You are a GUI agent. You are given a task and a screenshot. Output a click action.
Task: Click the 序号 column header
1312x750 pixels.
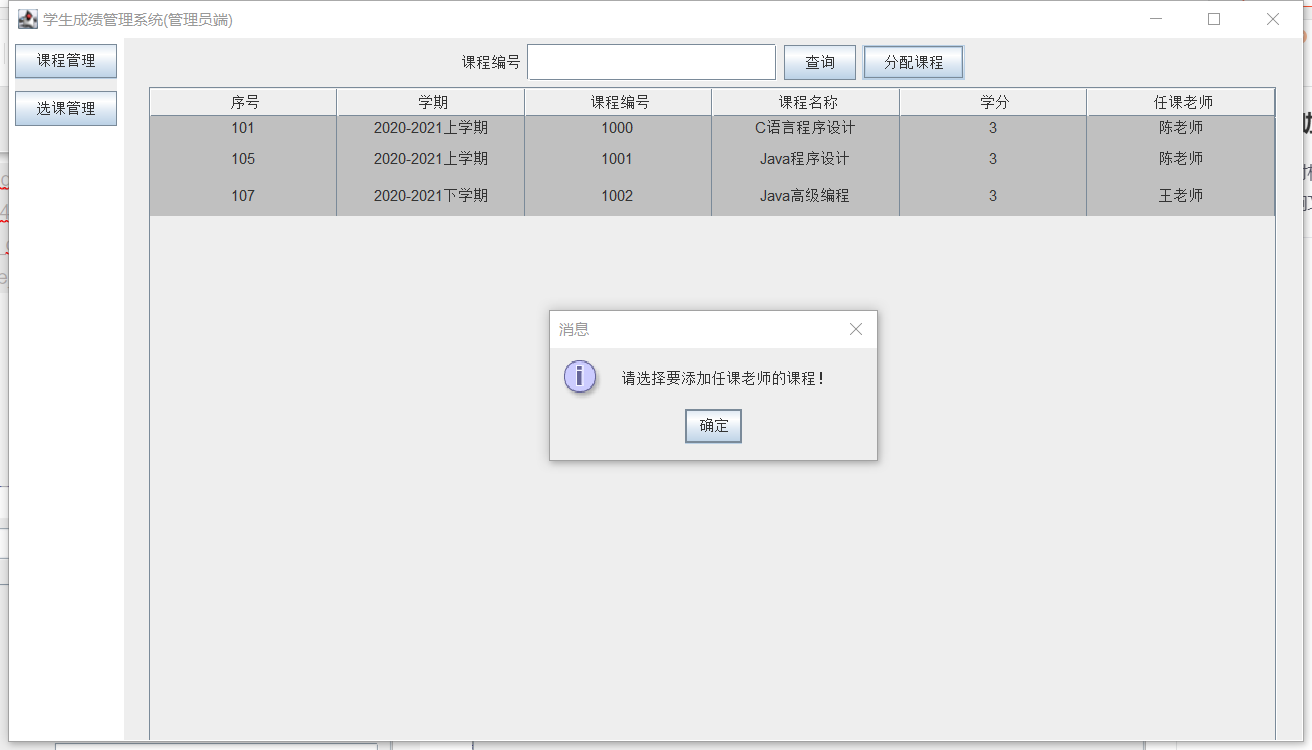coord(244,102)
